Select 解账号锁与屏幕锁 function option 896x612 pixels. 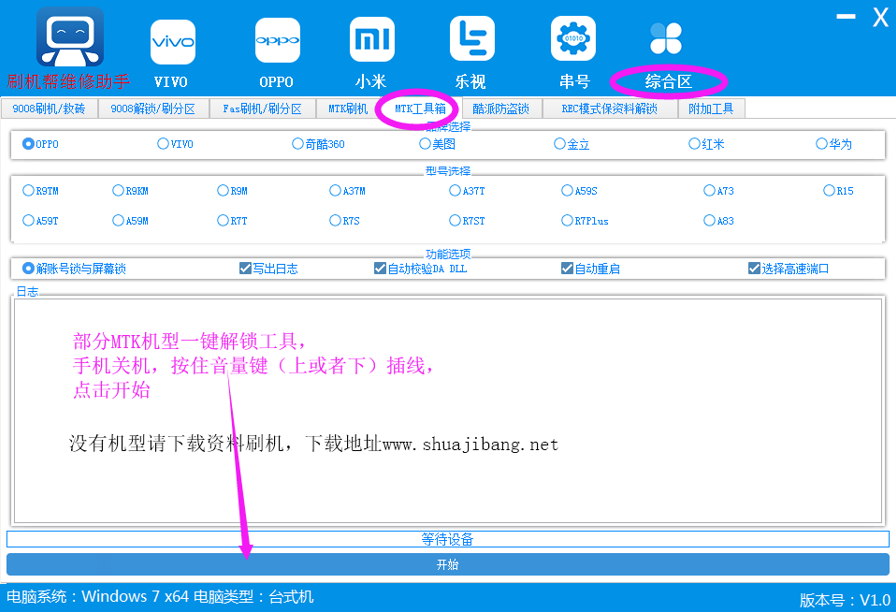28,269
